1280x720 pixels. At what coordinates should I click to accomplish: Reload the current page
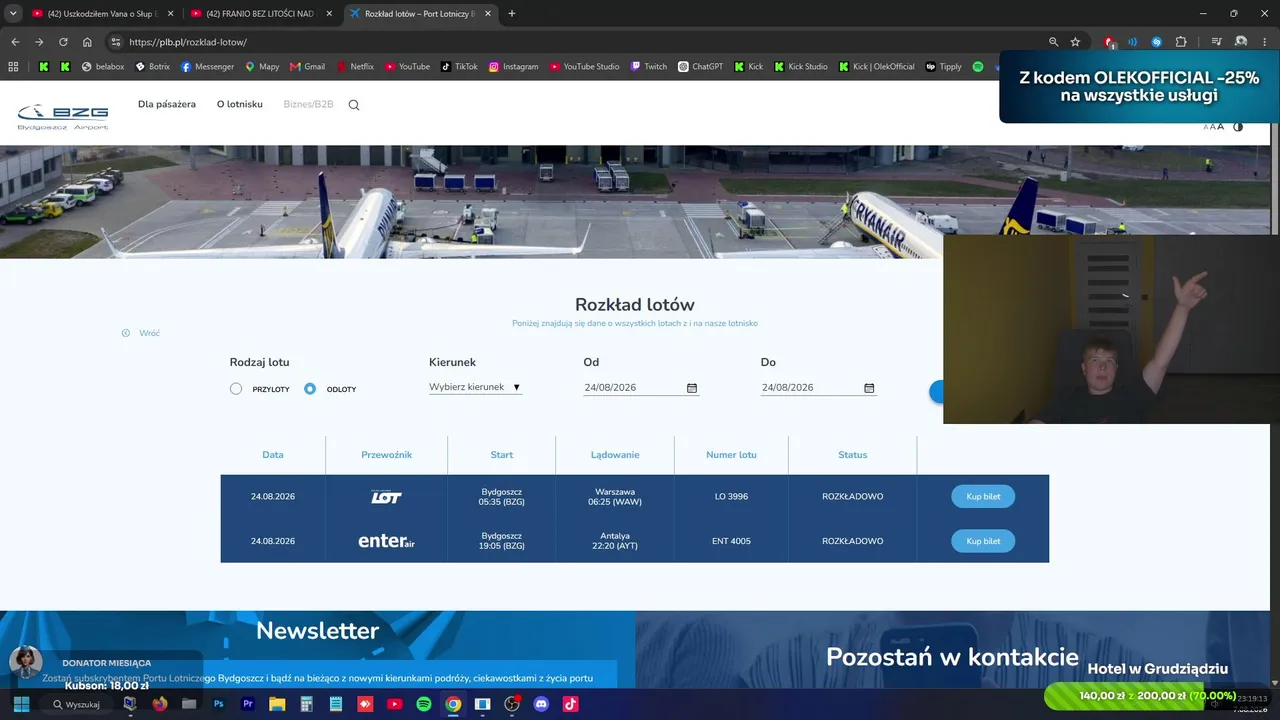(x=63, y=42)
